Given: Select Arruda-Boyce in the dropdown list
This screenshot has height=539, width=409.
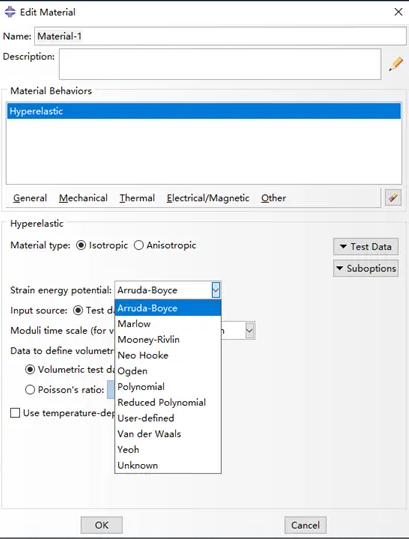Looking at the screenshot, I should (168, 308).
